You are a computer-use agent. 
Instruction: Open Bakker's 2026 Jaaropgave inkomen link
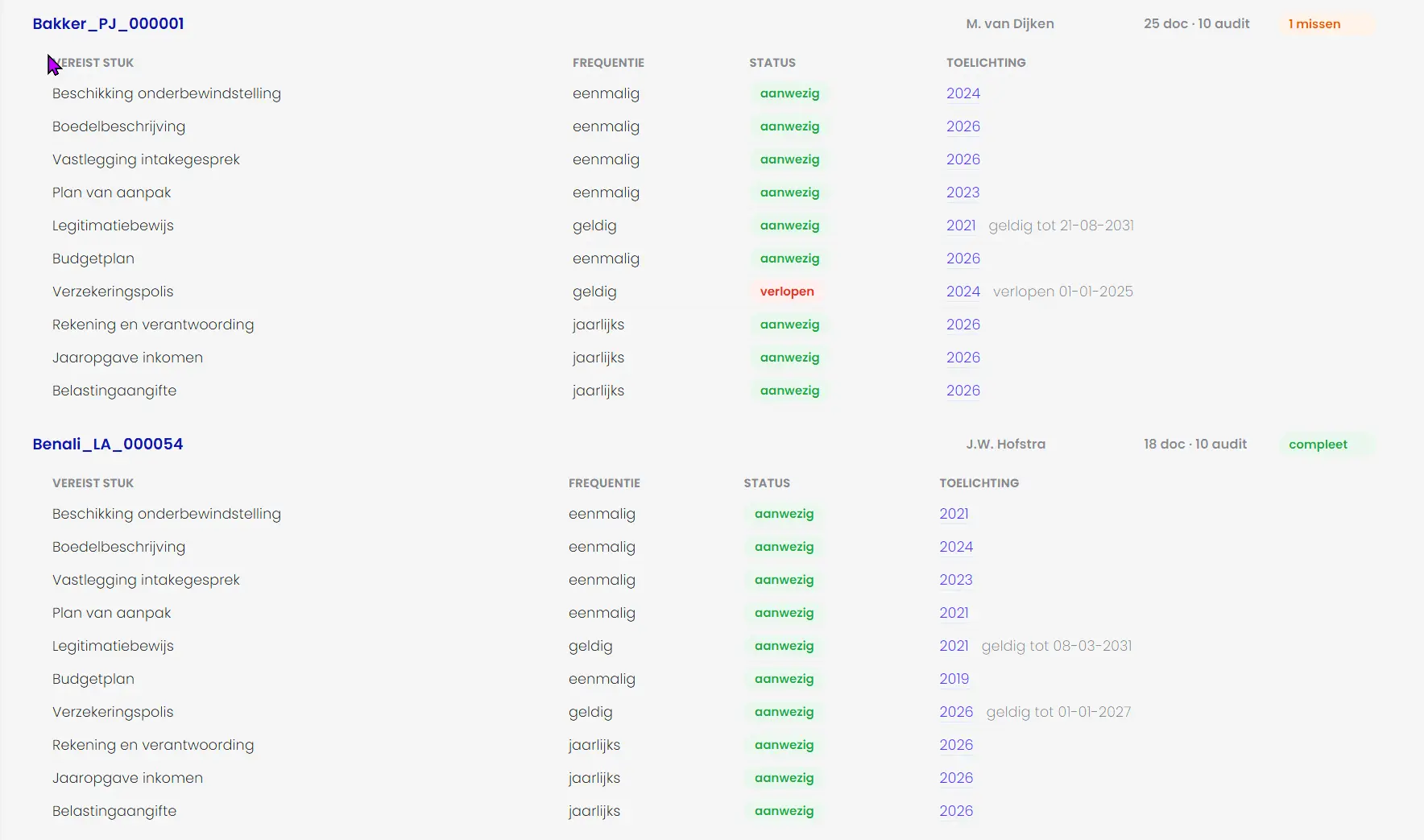pos(963,358)
